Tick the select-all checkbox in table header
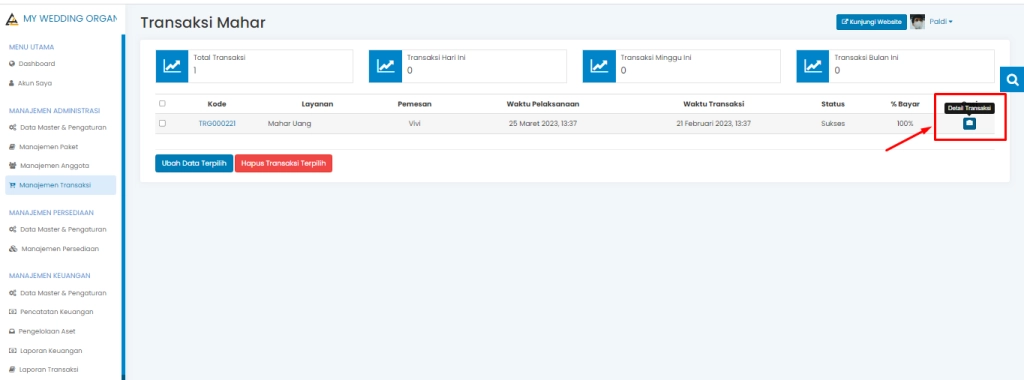This screenshot has height=380, width=1024. (x=163, y=104)
